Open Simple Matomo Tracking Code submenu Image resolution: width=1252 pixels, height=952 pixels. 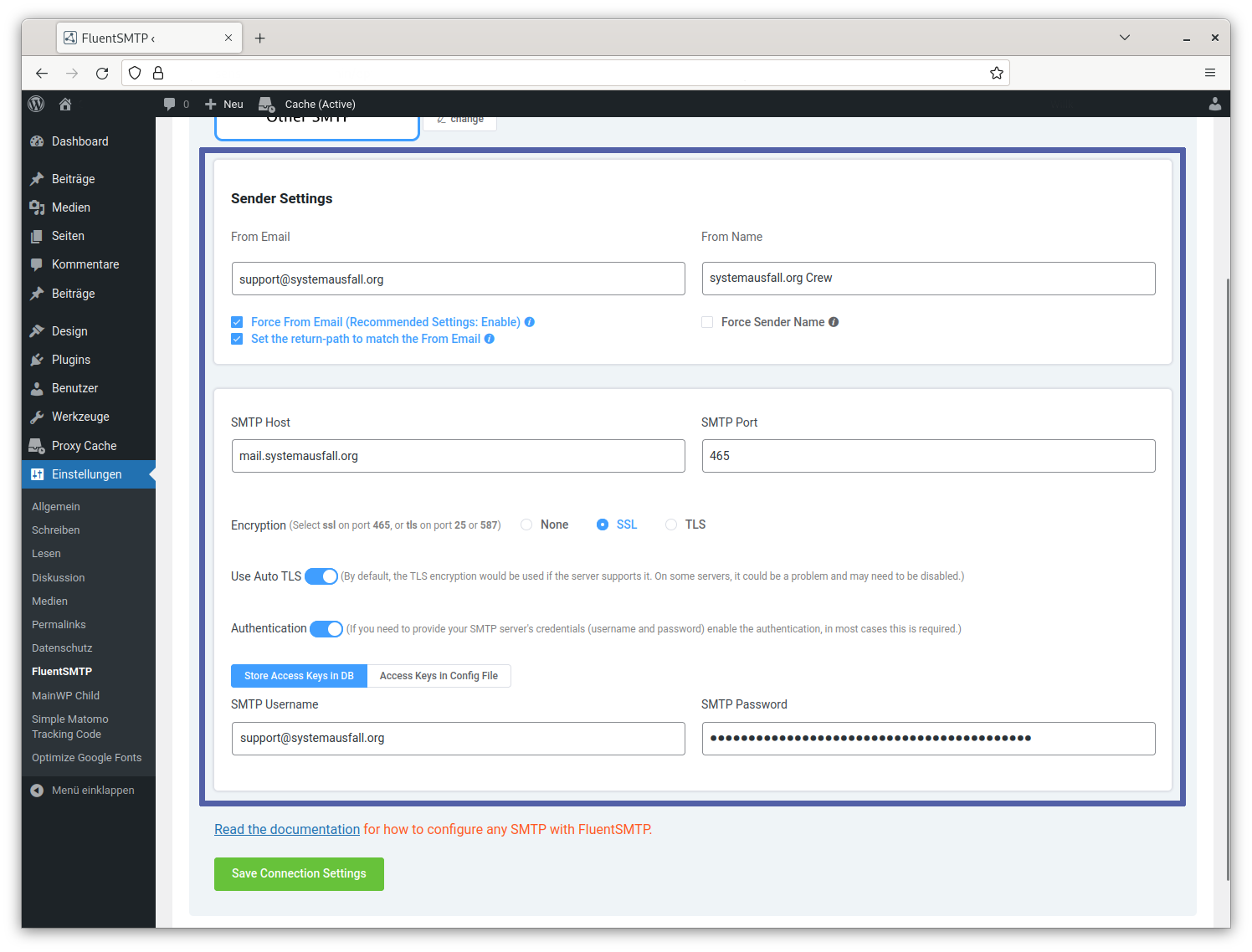pos(70,727)
